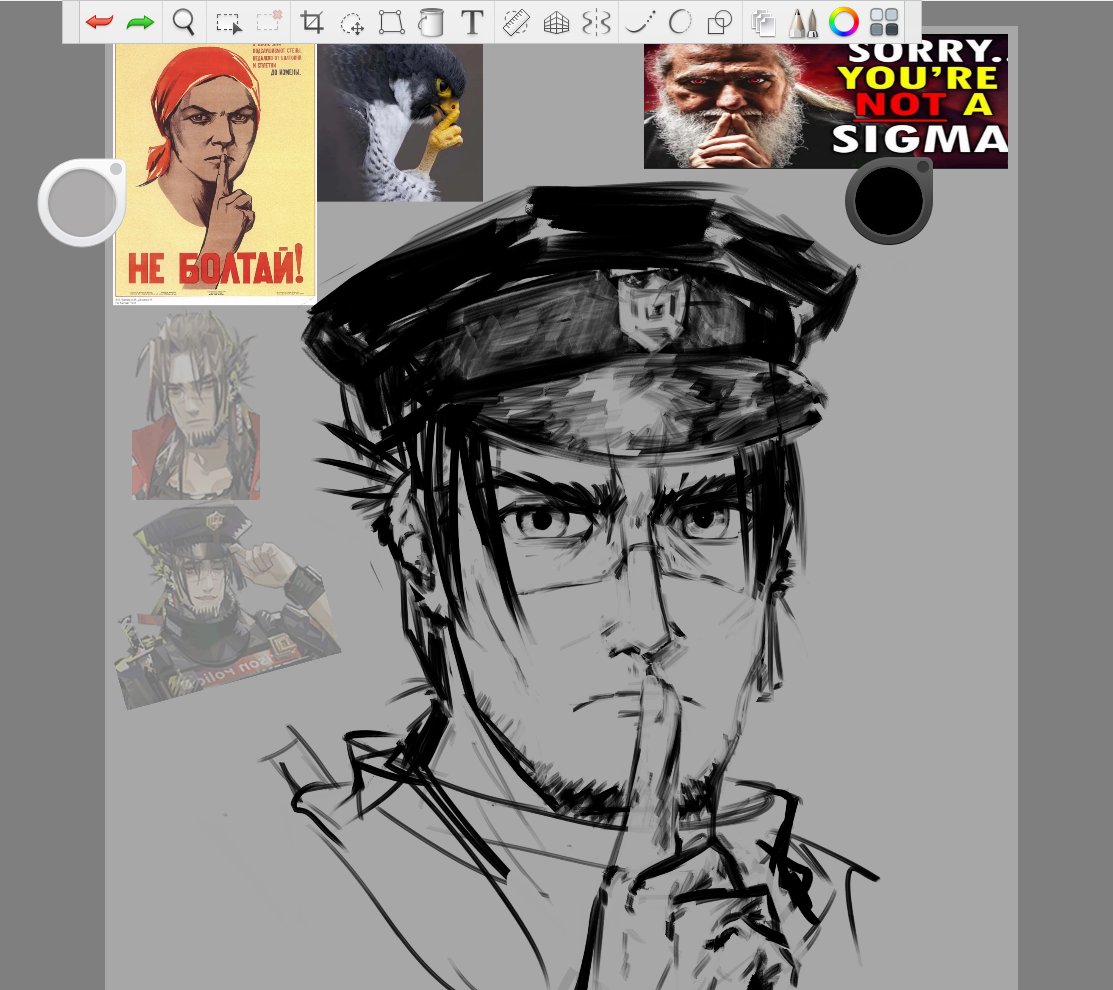
Task: Click the gray brush puck
Action: point(82,202)
